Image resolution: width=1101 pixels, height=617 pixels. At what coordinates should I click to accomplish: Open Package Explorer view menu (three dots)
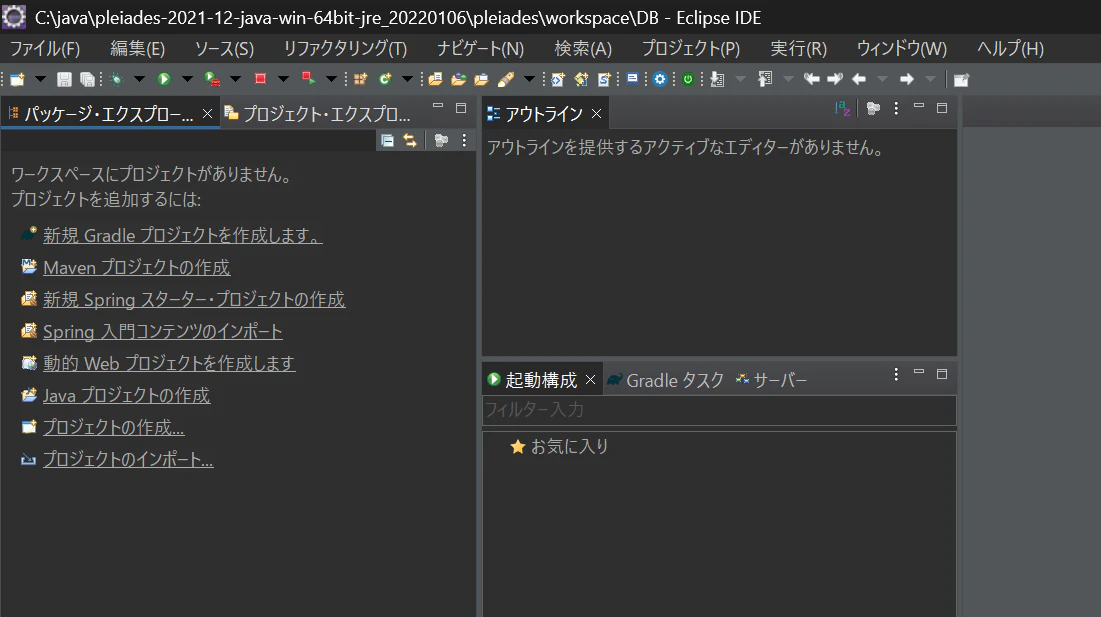pos(464,140)
